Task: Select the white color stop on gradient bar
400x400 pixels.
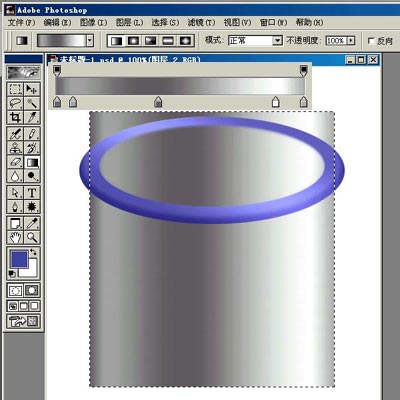Action: pyautogui.click(x=275, y=102)
